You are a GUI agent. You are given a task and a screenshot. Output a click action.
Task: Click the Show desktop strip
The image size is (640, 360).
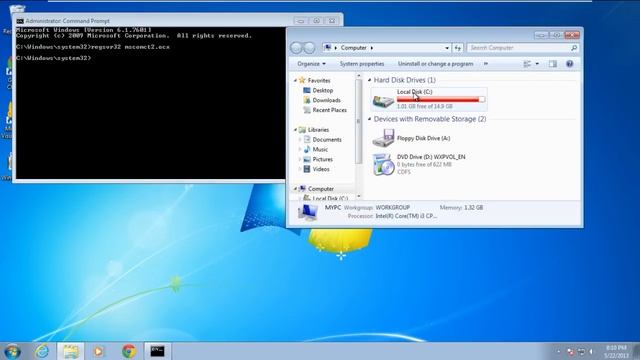637,351
